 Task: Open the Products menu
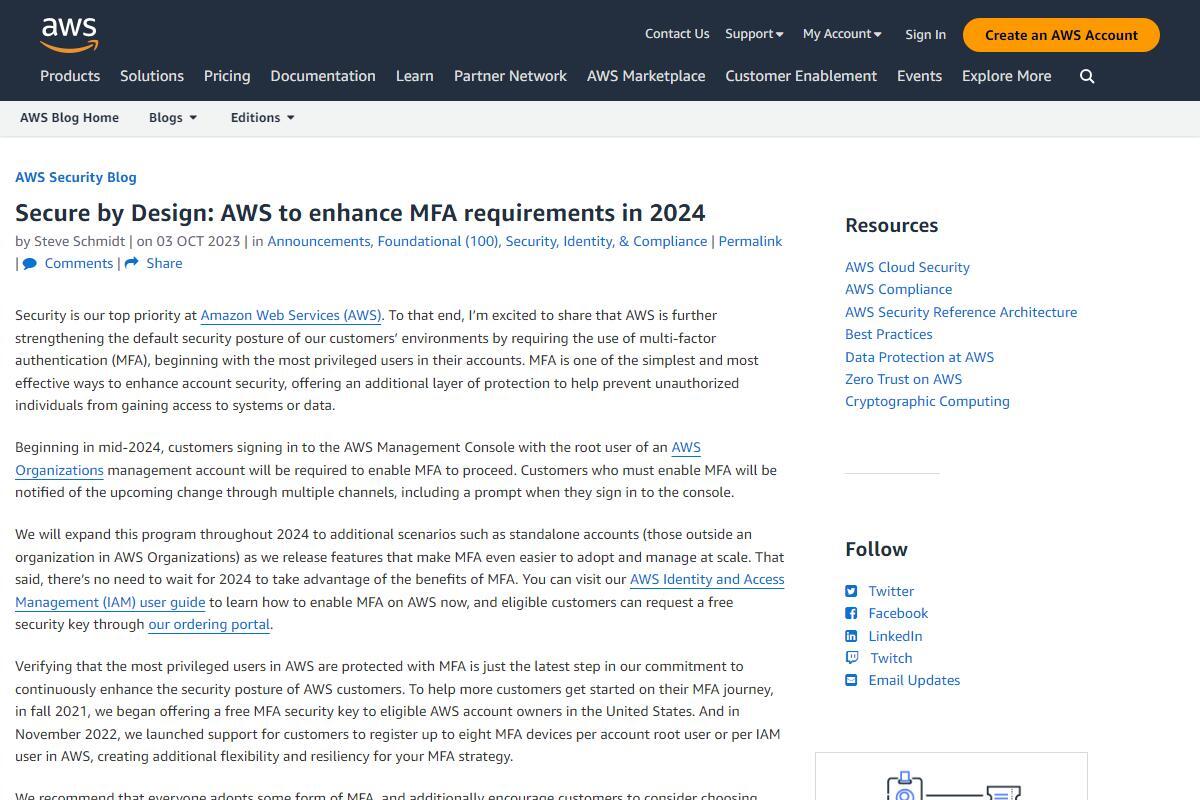pos(70,76)
